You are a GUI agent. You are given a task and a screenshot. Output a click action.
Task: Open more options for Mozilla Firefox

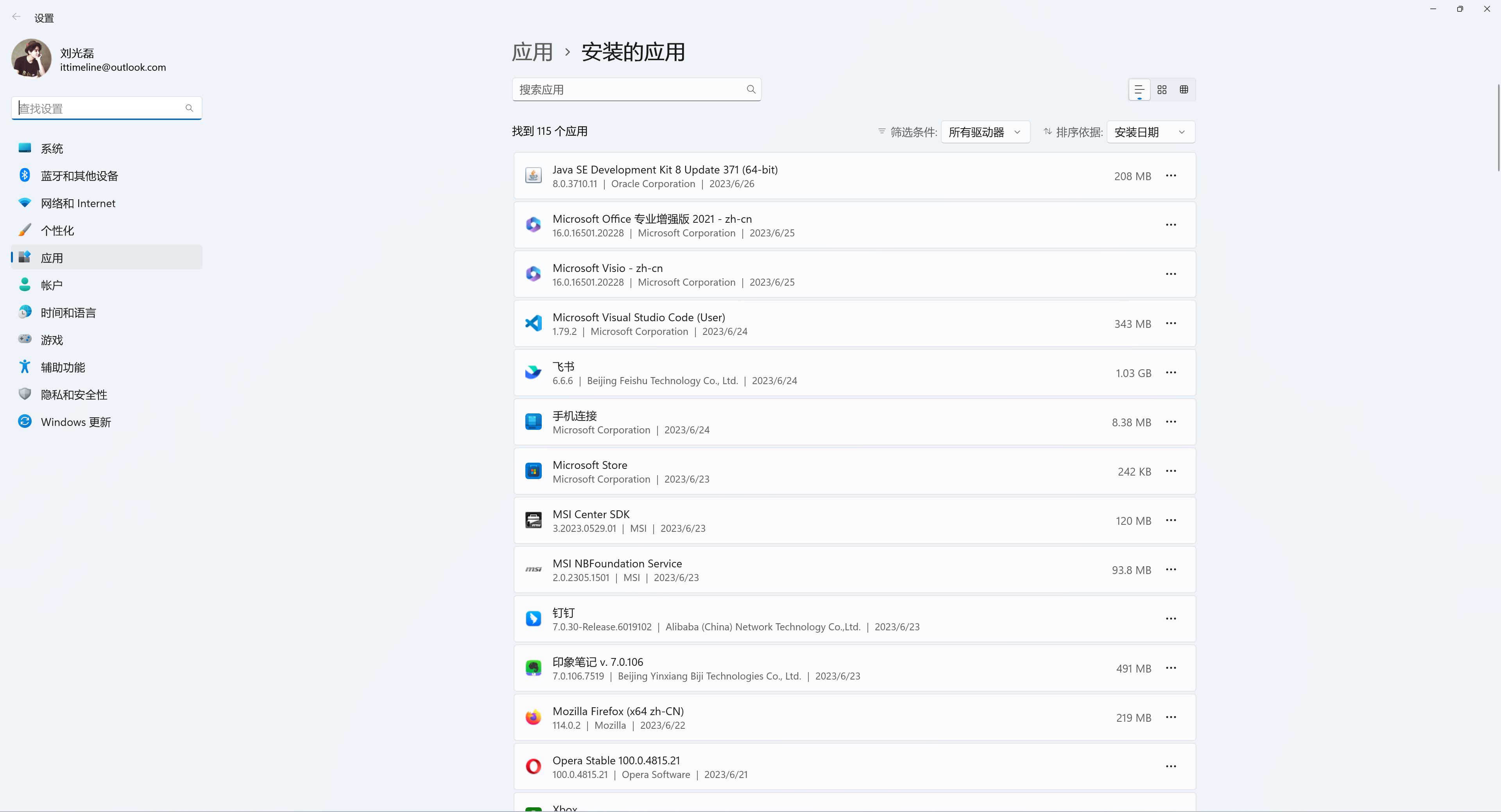pos(1171,717)
